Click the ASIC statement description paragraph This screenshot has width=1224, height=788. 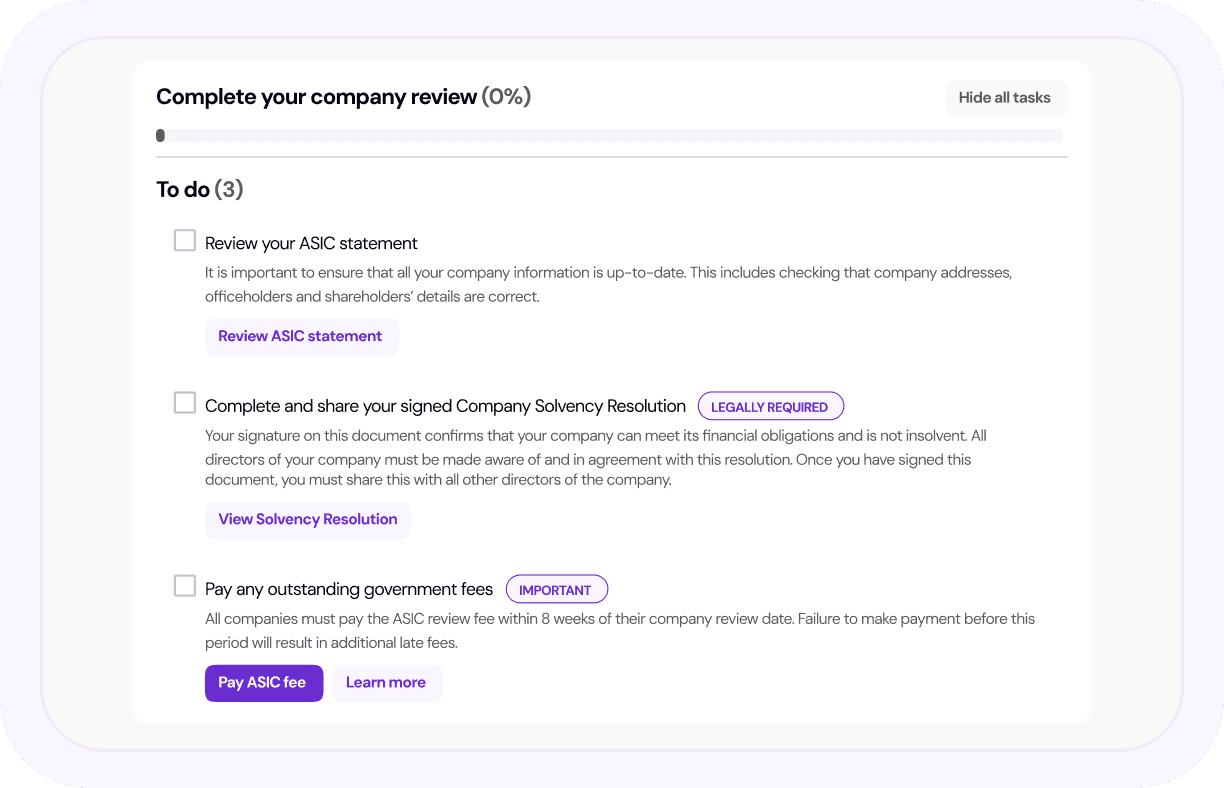click(608, 284)
